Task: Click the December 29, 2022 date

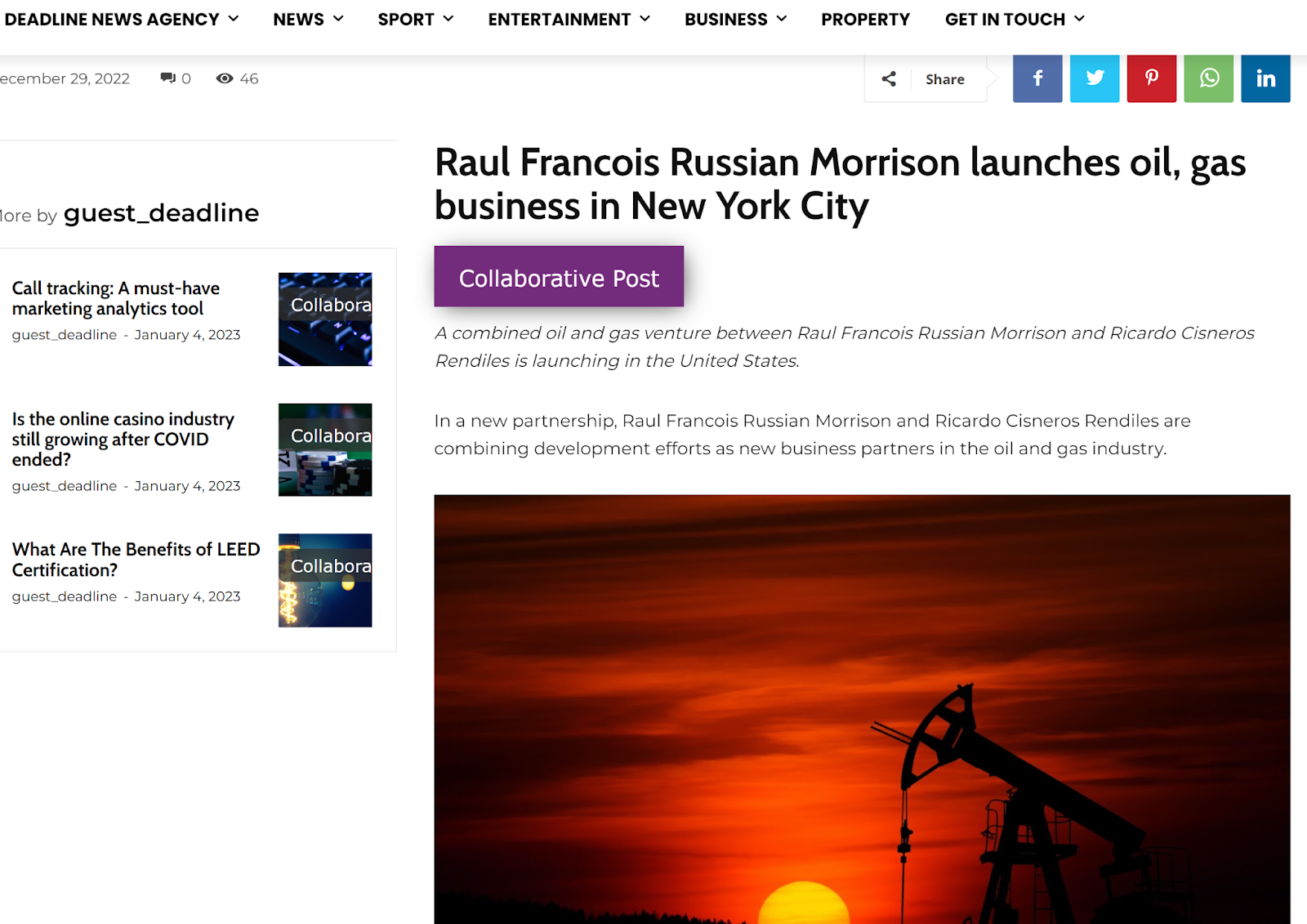Action: 65,78
